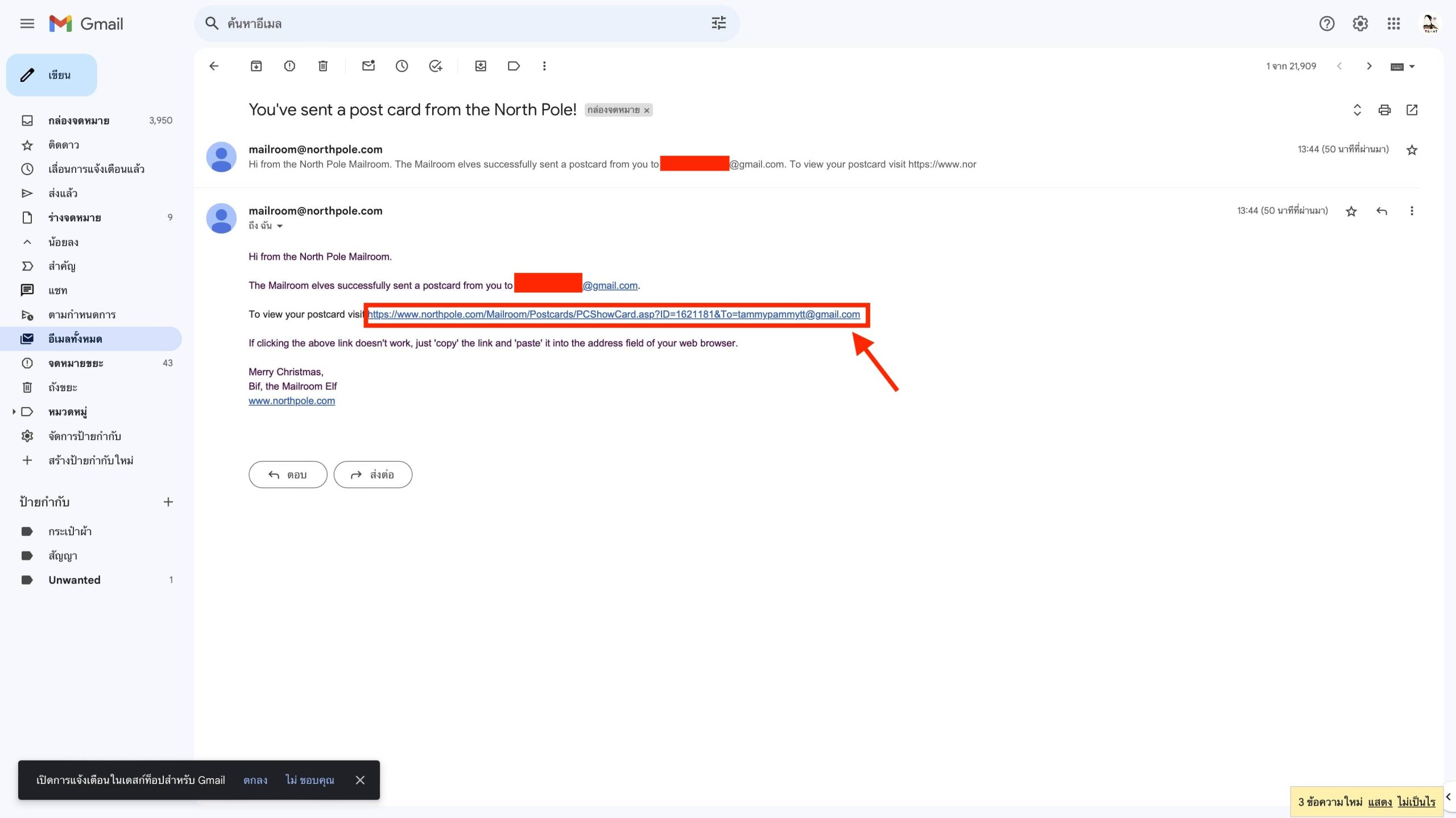Delete the email with the trash icon
Viewport: 1456px width, 818px height.
(322, 66)
